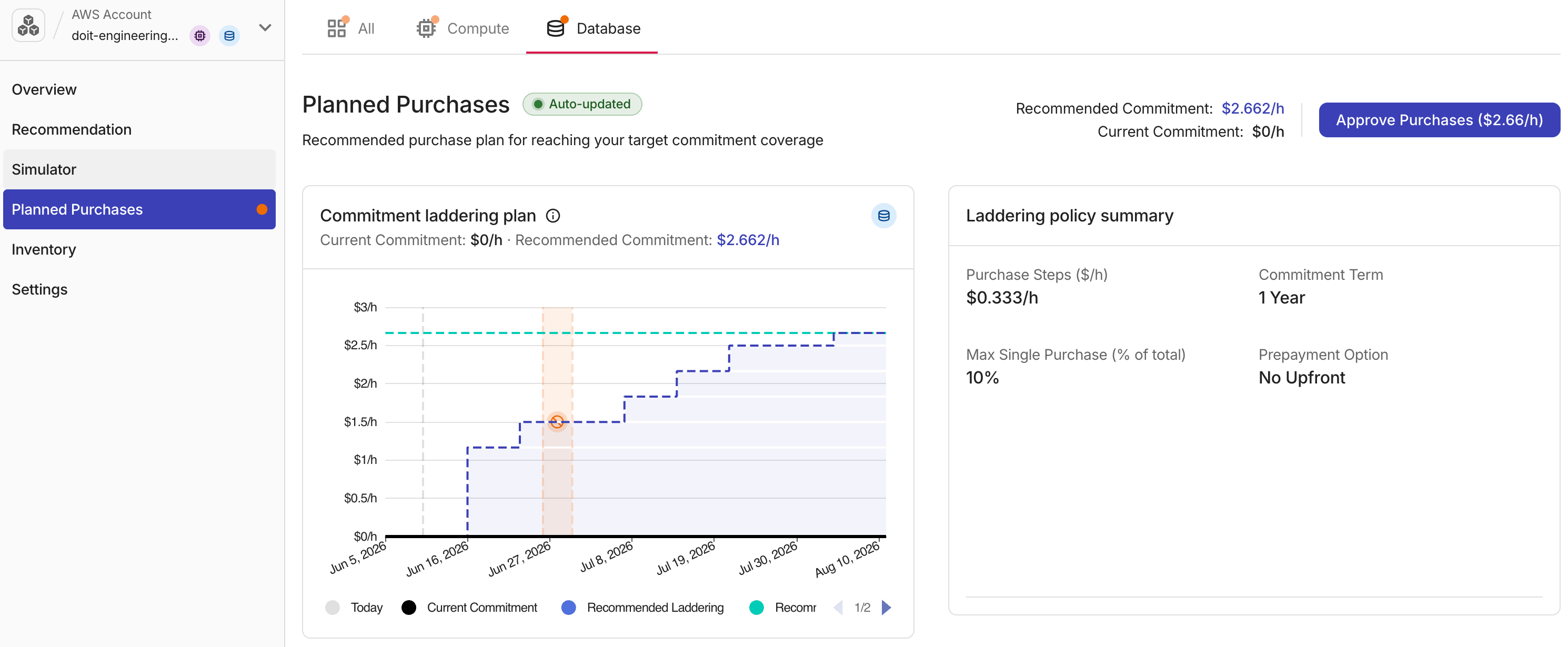Image resolution: width=1568 pixels, height=647 pixels.
Task: Open Simulator in the sidebar
Action: [x=139, y=169]
